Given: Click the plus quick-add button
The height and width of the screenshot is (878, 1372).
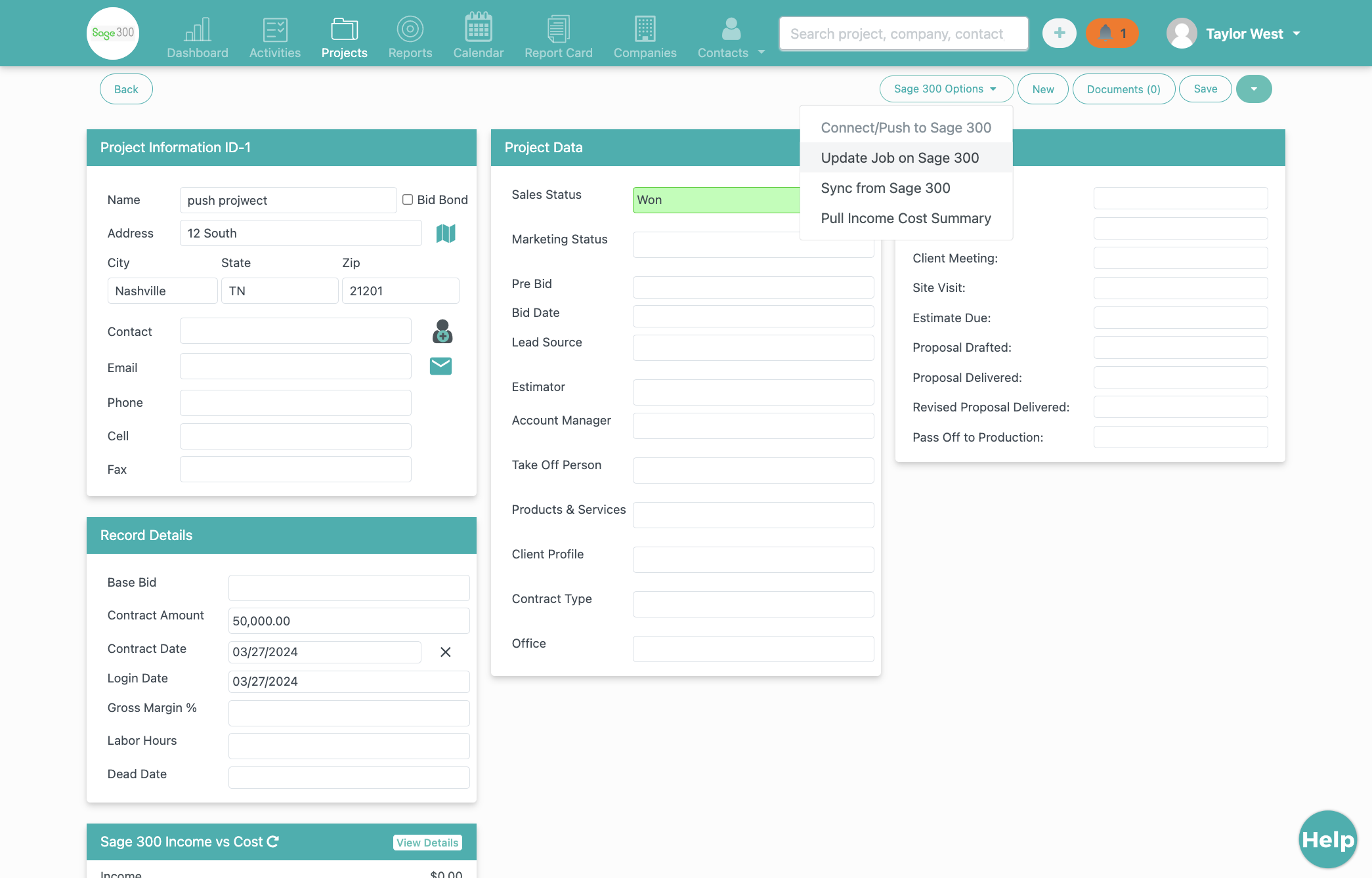Looking at the screenshot, I should point(1060,33).
